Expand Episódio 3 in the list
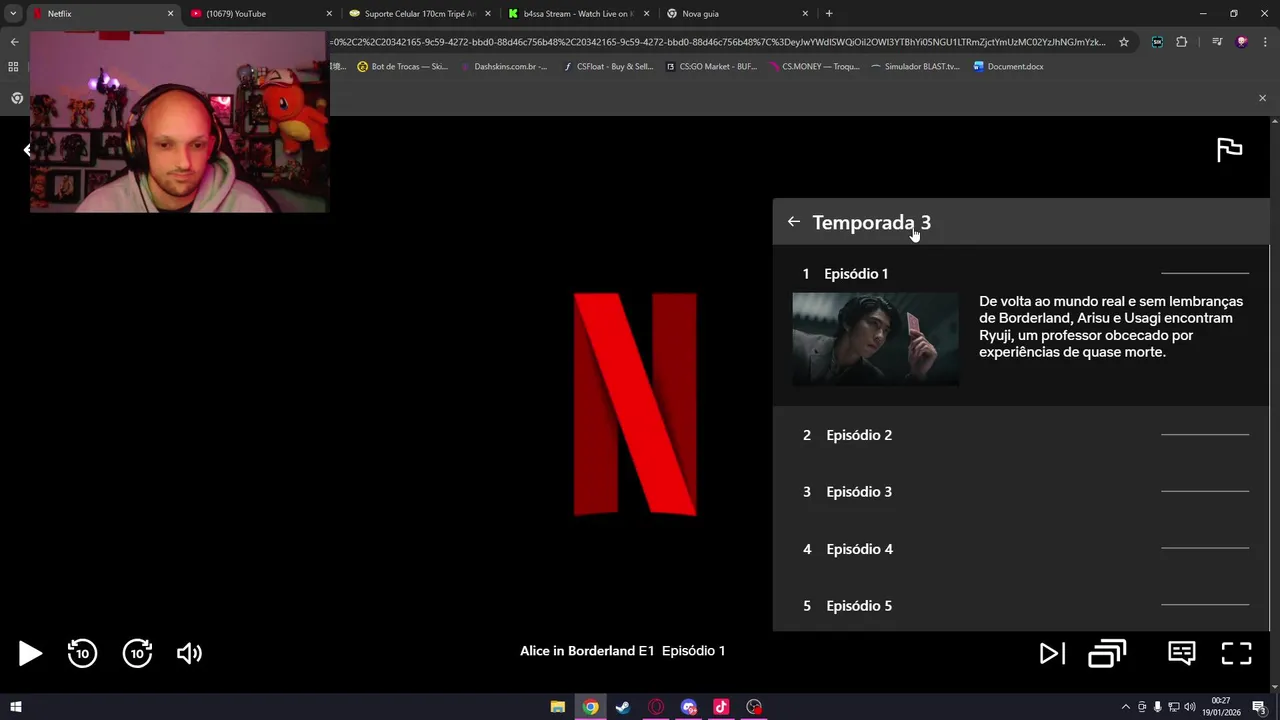The image size is (1280, 720). click(x=1021, y=492)
